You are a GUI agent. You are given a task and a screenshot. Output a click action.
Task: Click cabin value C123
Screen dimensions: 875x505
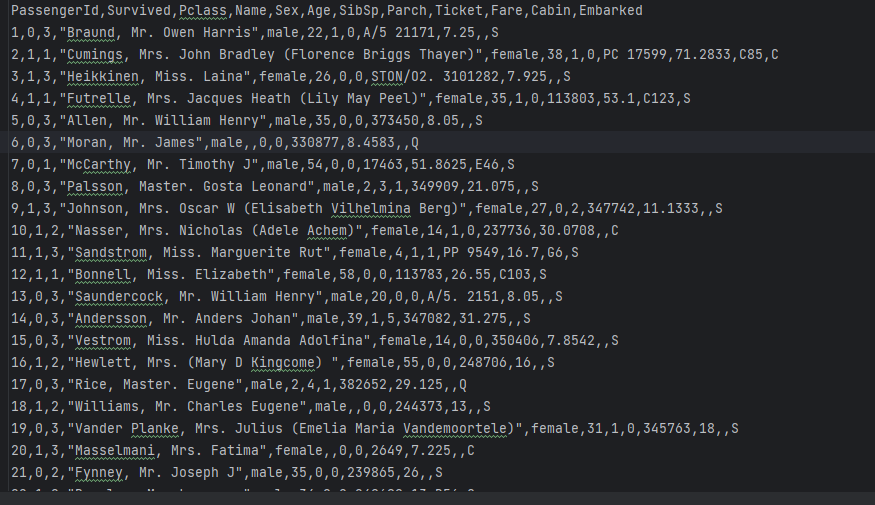(661, 99)
